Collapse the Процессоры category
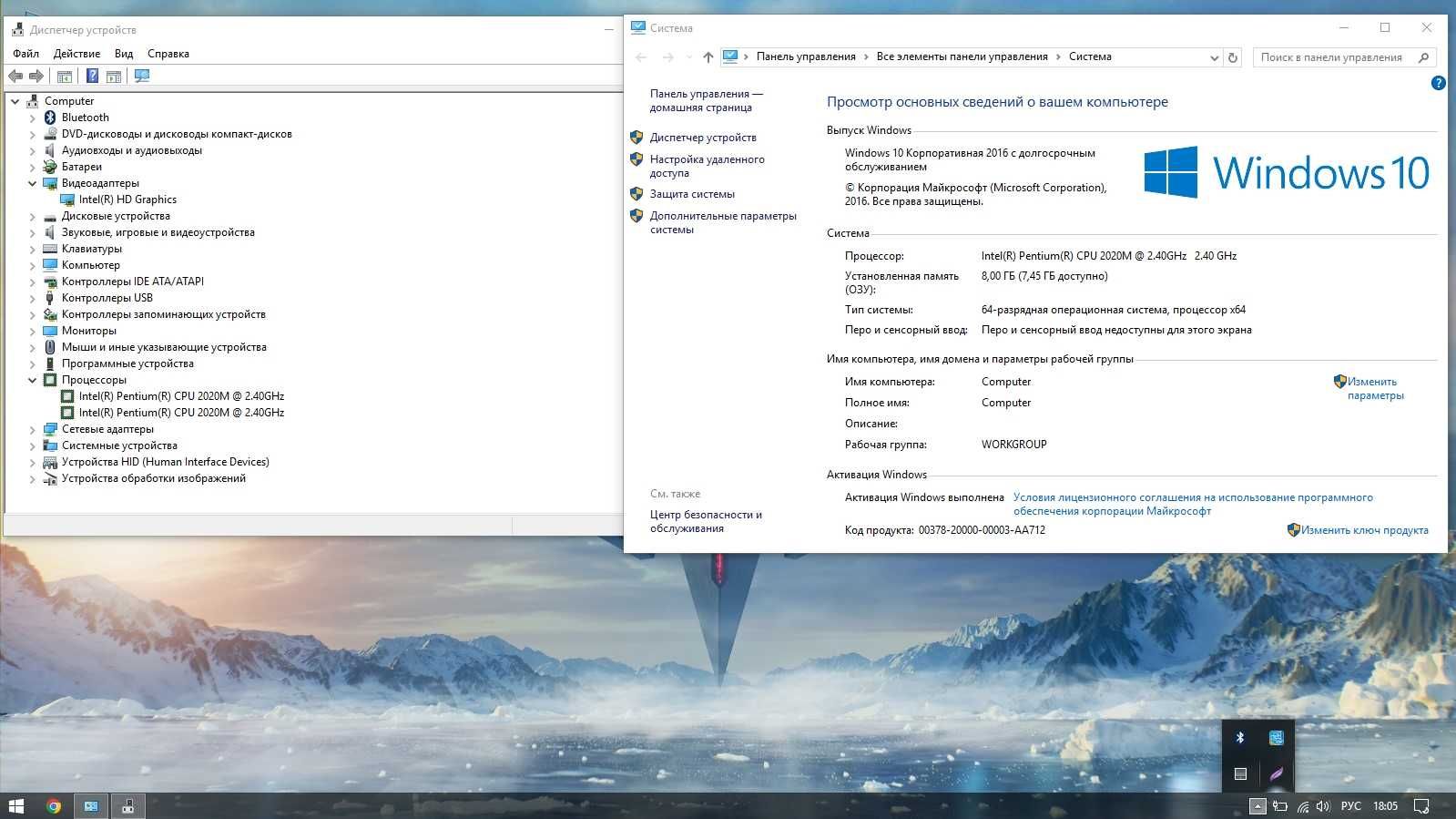Image resolution: width=1456 pixels, height=819 pixels. point(33,380)
